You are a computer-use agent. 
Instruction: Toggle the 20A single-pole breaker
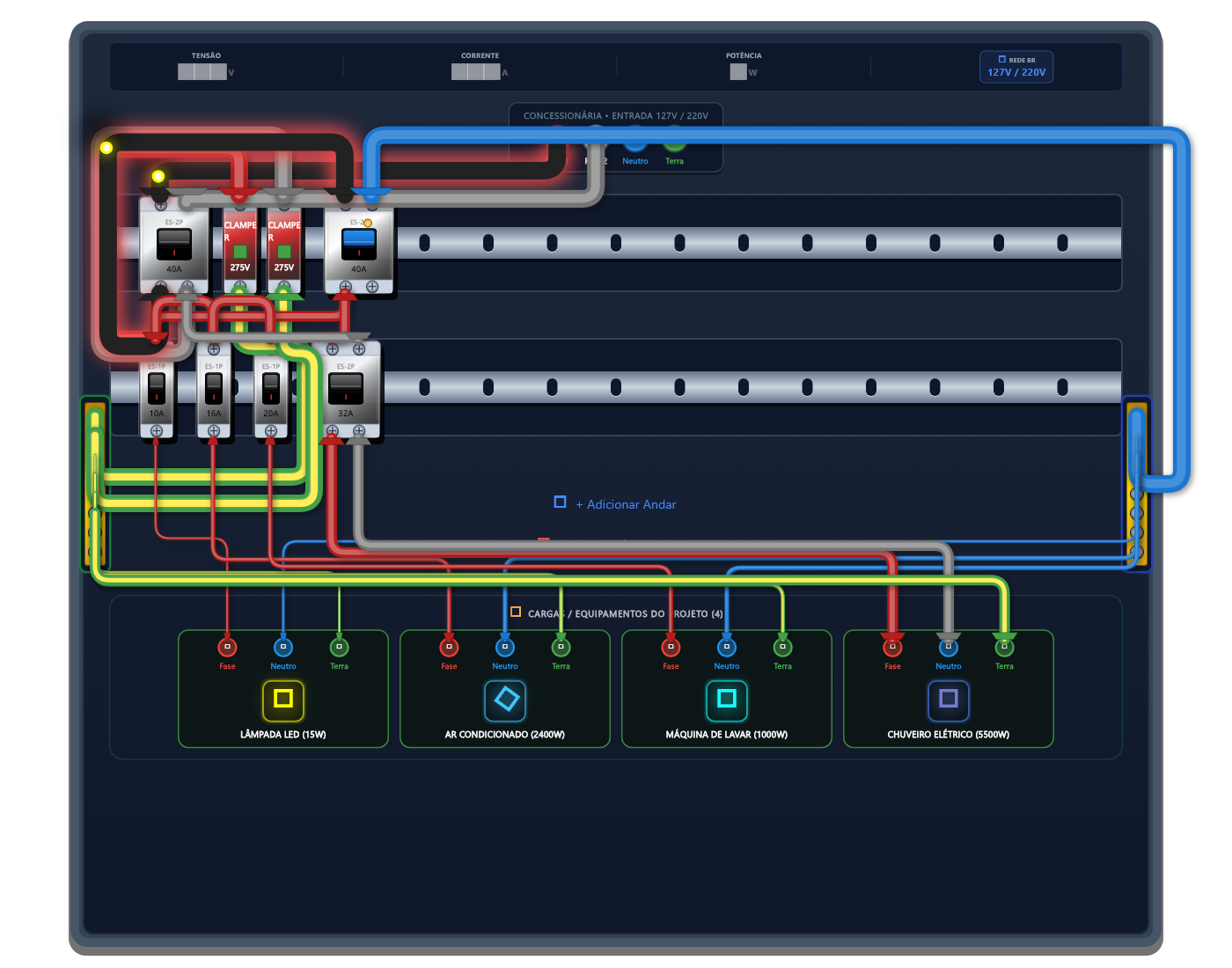271,388
